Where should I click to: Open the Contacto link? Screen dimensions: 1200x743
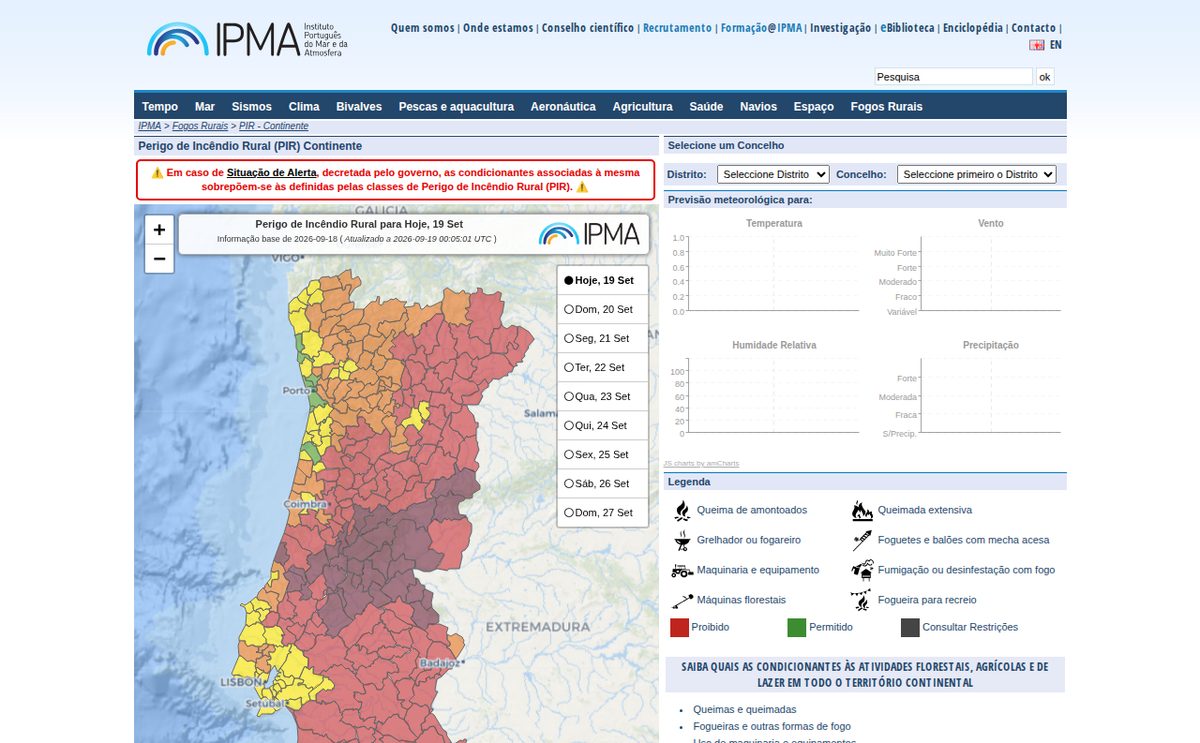[1033, 28]
